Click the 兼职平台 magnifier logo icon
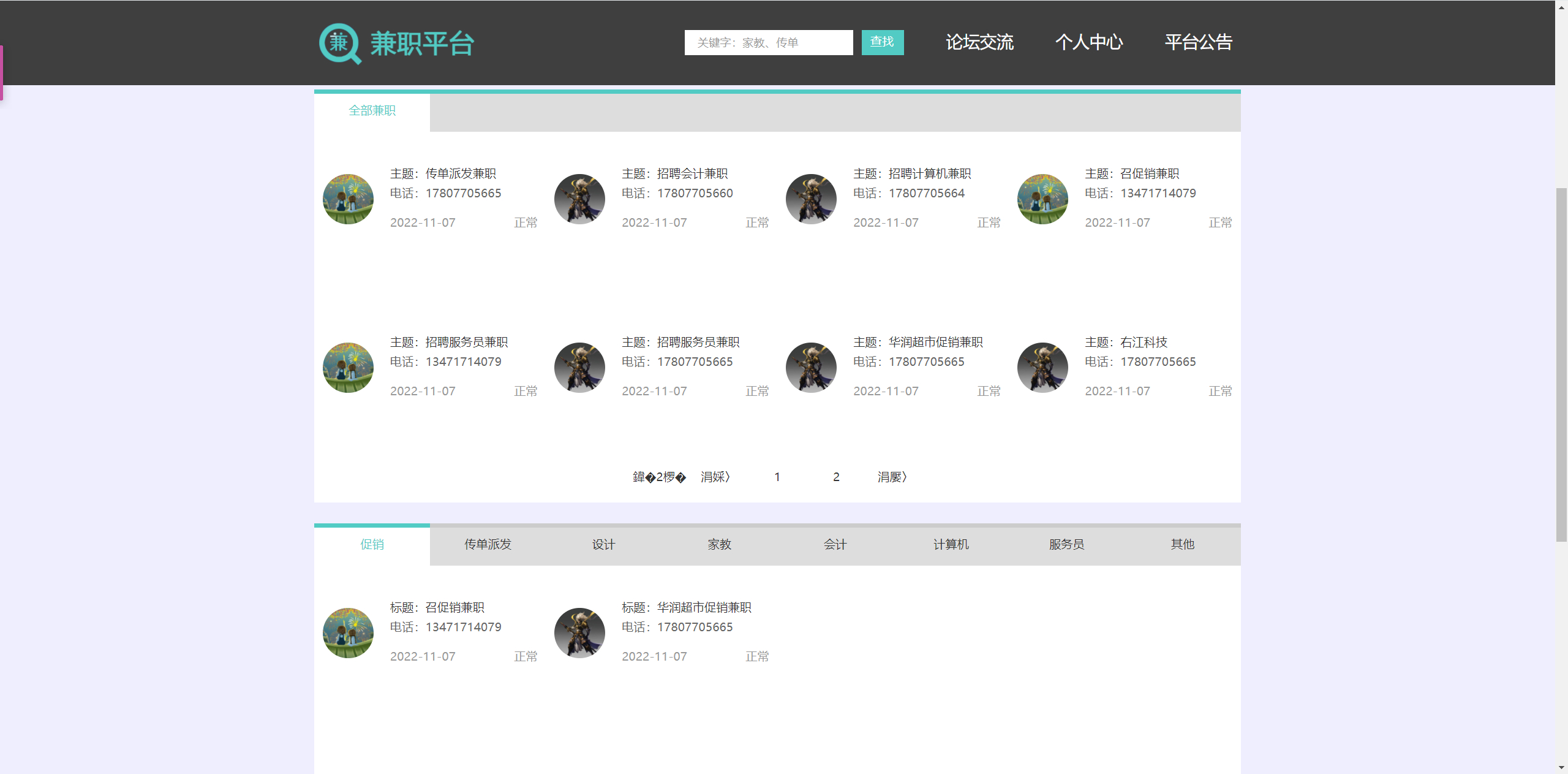Viewport: 1568px width, 774px height. point(341,43)
